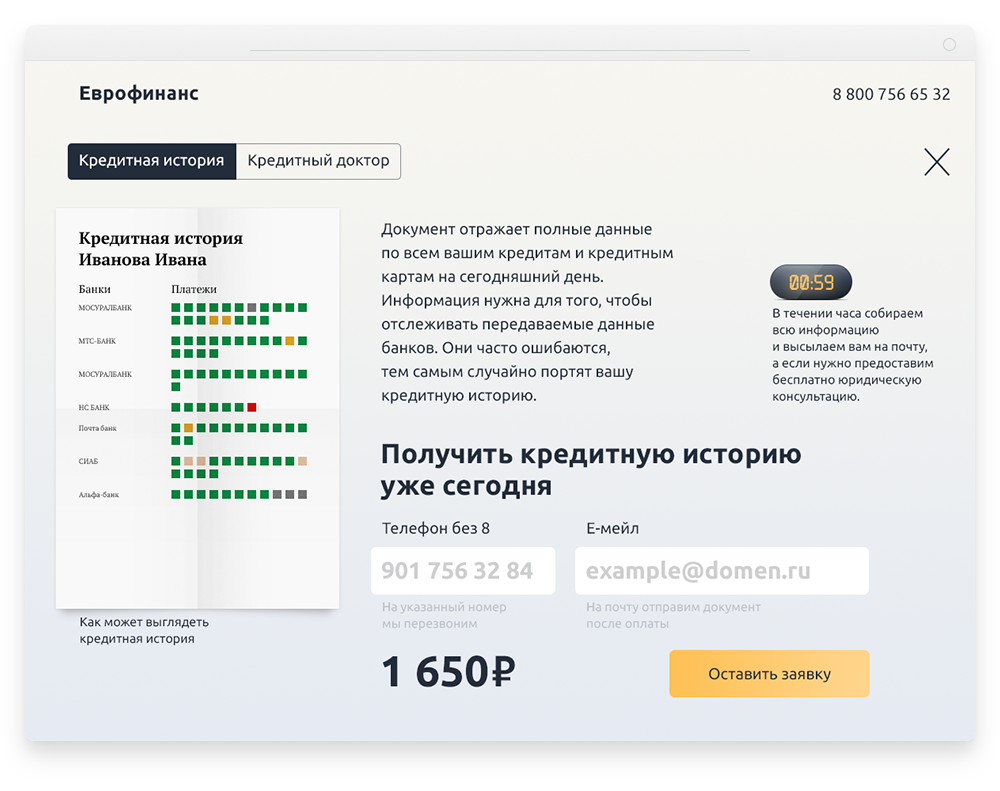Click the small circle in the browser top bar

coord(949,45)
